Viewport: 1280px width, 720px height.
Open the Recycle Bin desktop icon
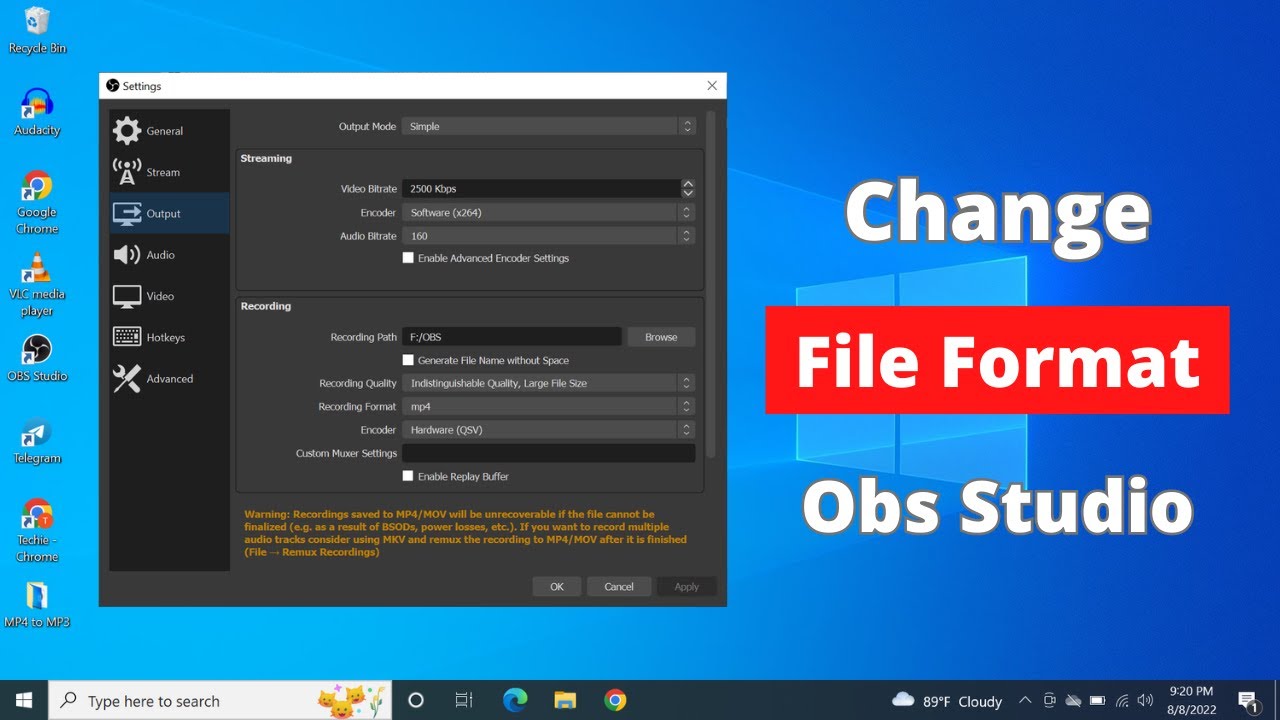37,29
